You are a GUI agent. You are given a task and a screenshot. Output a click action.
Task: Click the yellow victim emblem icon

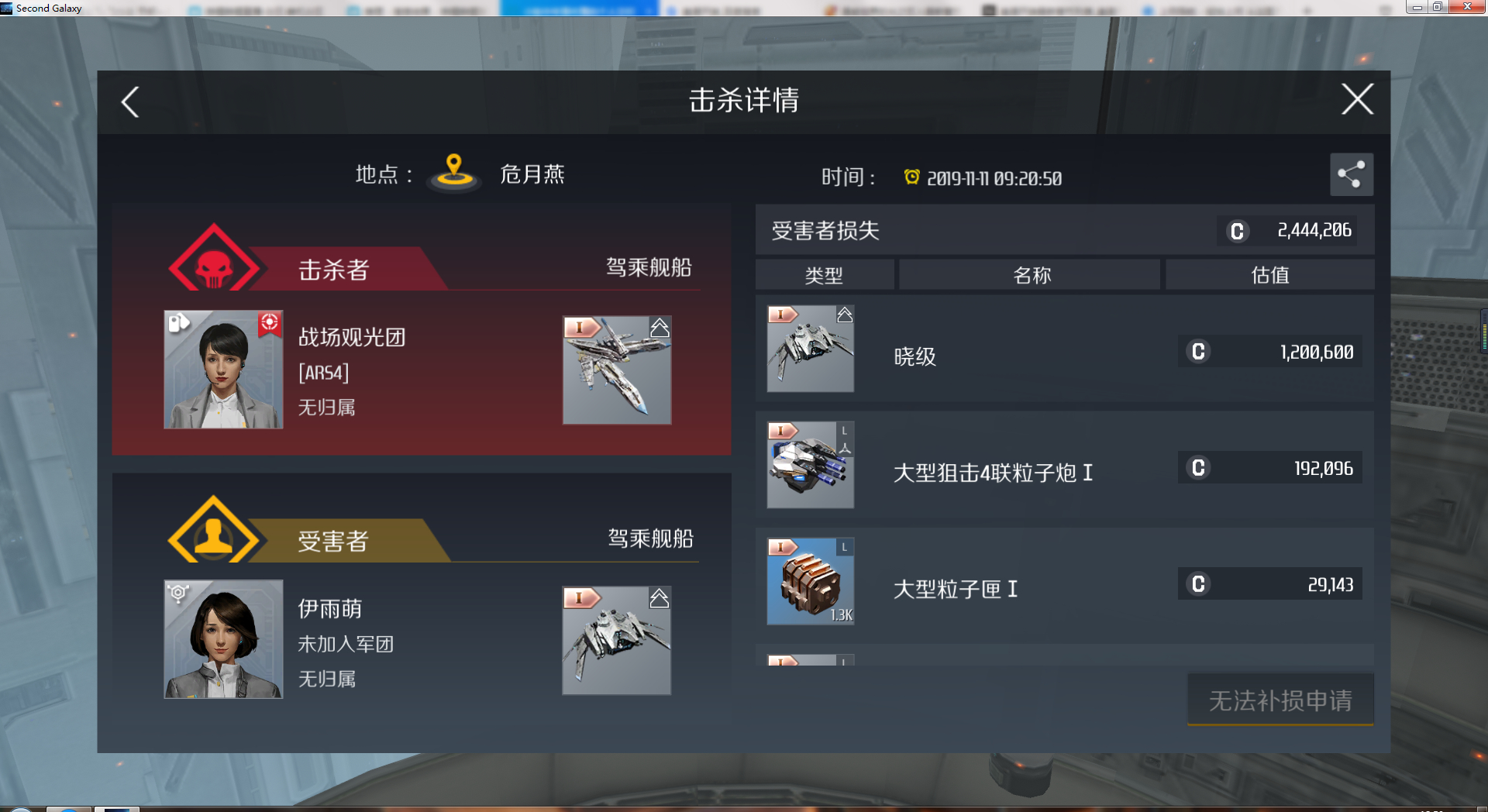pyautogui.click(x=213, y=530)
